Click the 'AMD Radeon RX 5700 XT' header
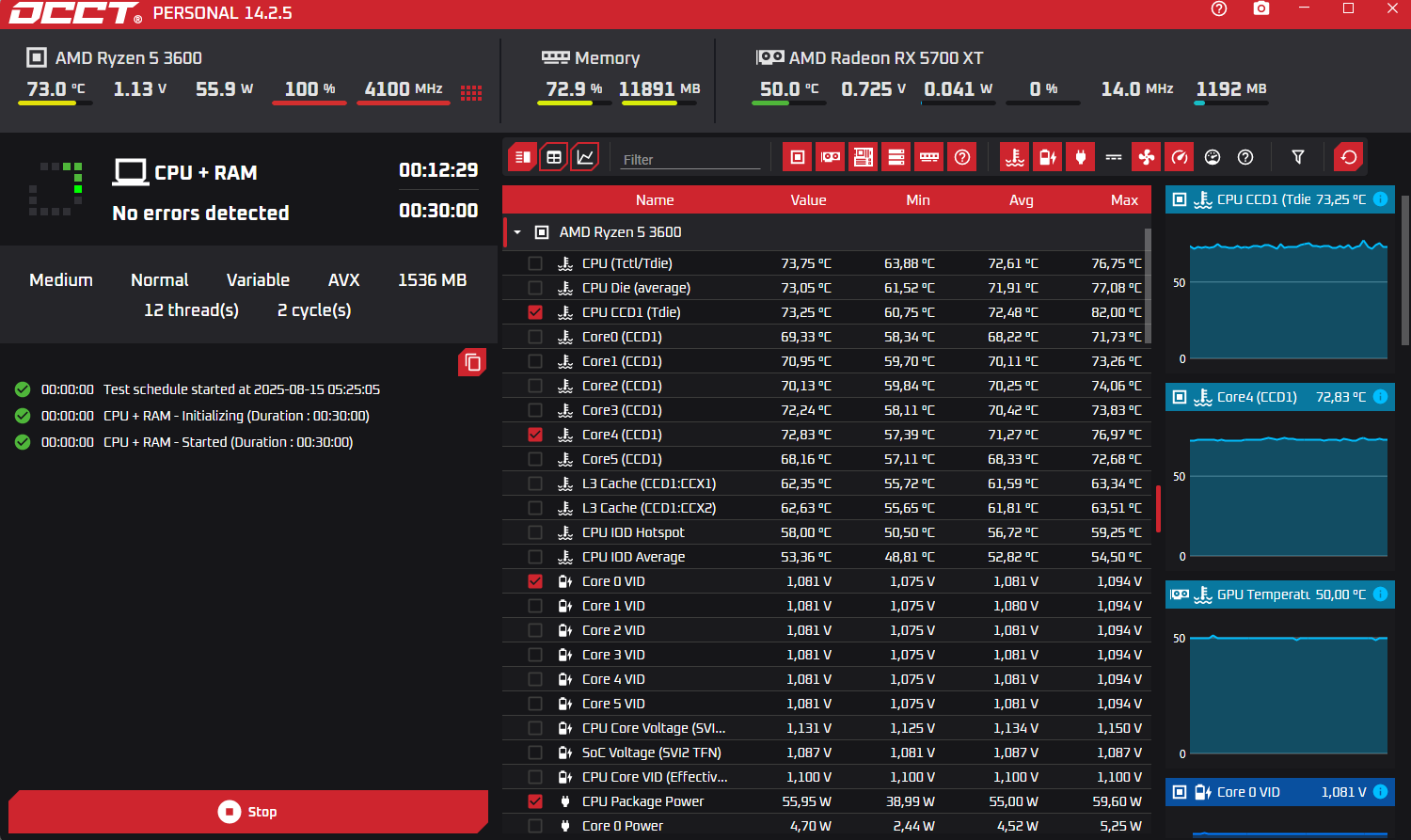 (x=886, y=58)
